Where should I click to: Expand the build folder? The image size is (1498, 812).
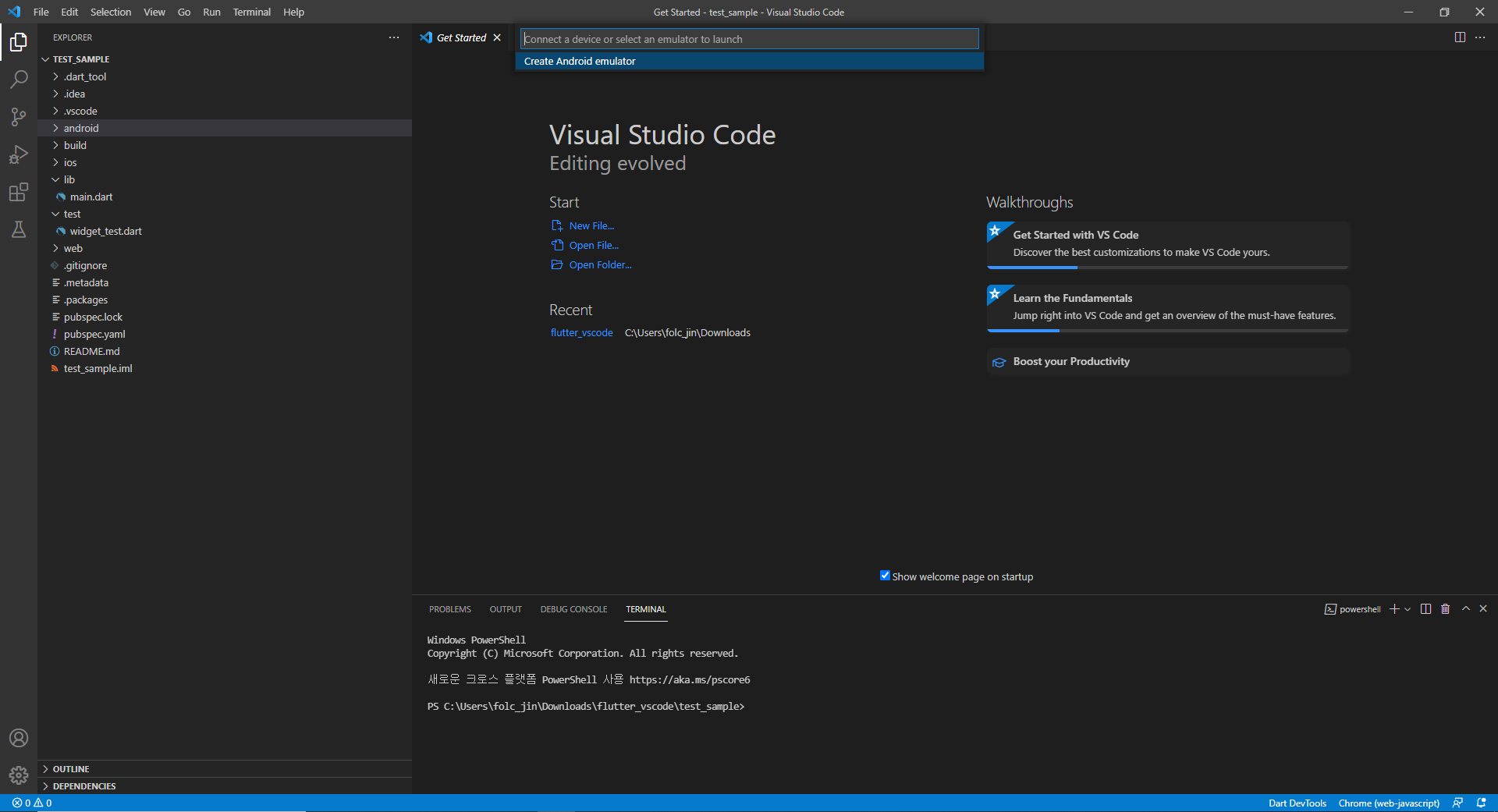(x=55, y=145)
